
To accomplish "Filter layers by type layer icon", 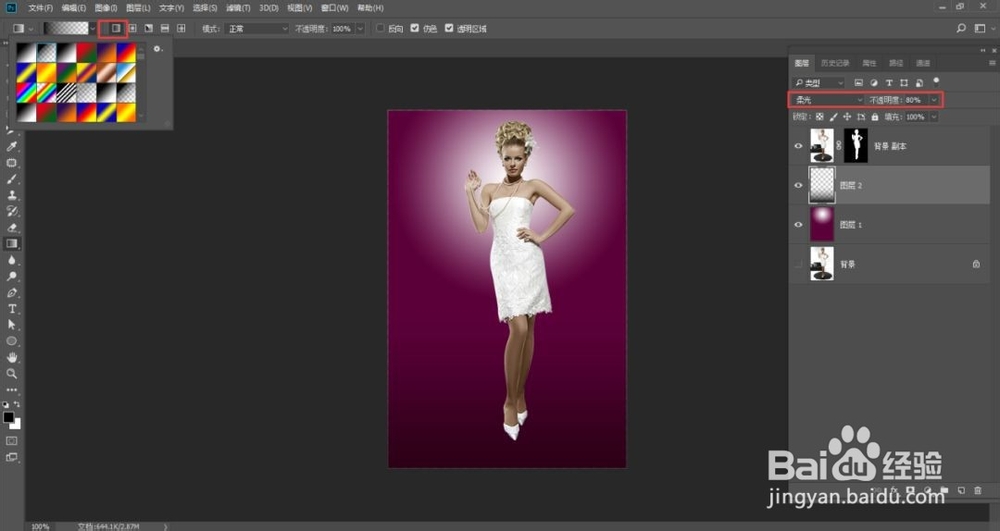I will pos(889,83).
